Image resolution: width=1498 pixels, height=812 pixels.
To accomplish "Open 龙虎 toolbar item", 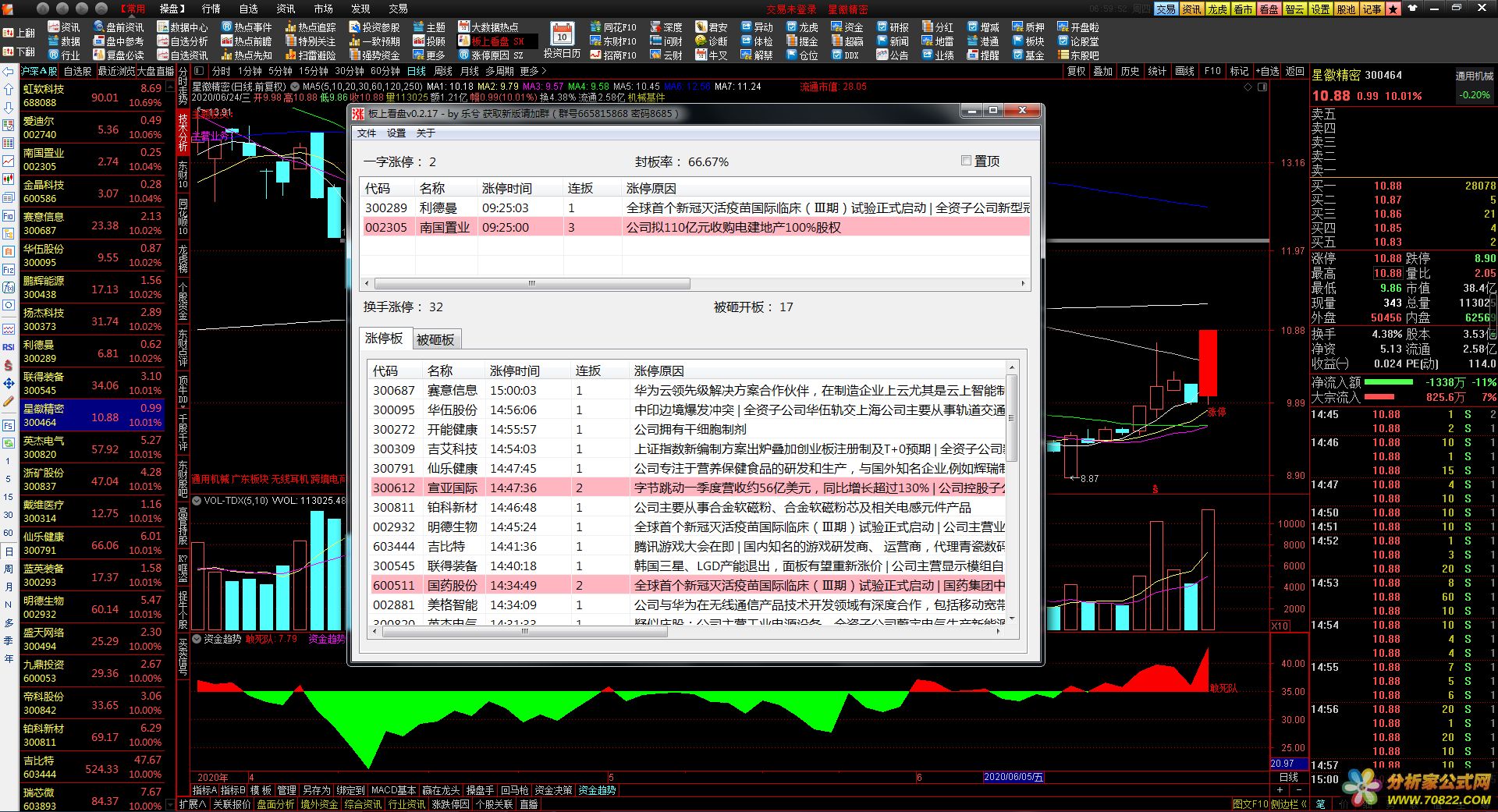I will pos(802,27).
